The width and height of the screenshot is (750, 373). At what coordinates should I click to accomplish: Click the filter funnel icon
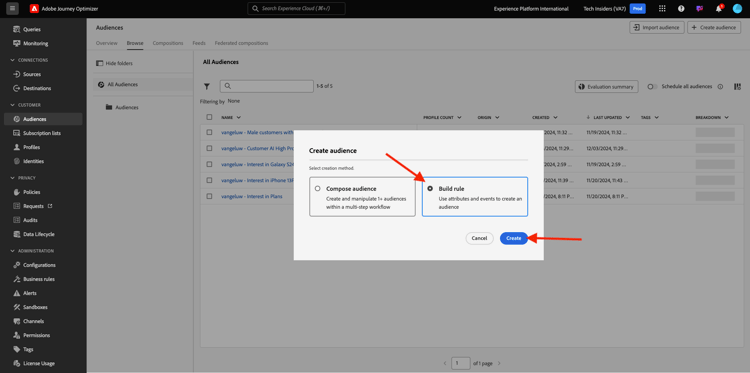coord(207,87)
